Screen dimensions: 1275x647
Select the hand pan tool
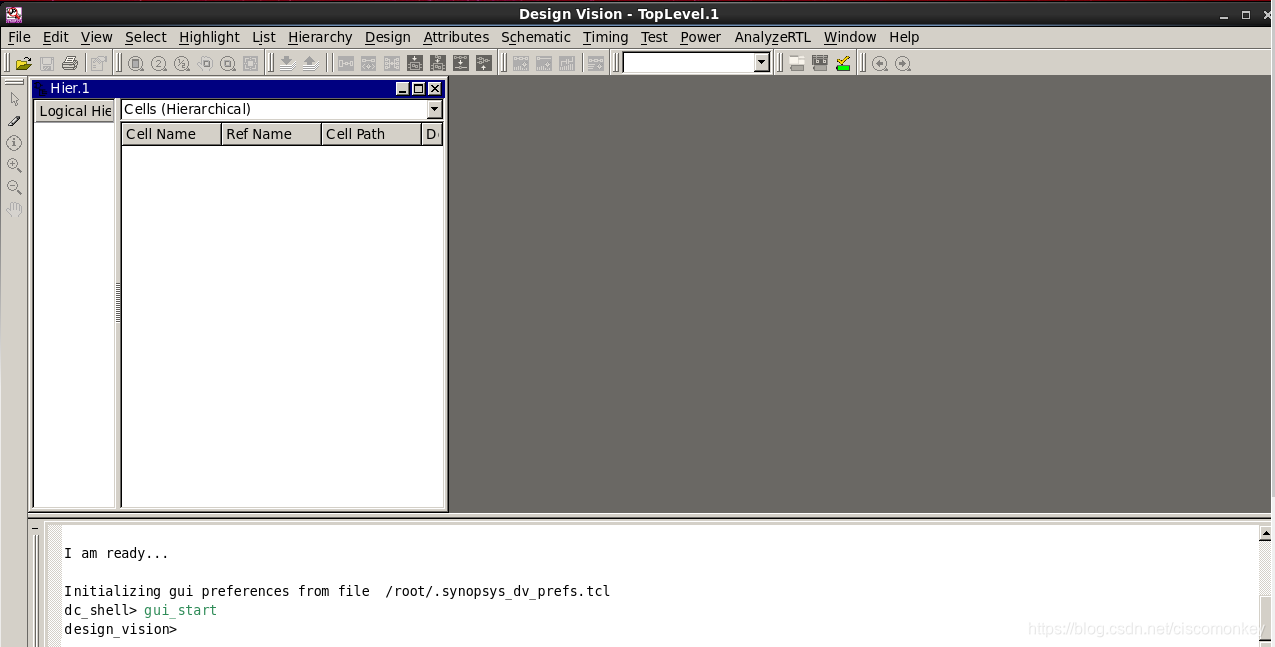pos(14,210)
